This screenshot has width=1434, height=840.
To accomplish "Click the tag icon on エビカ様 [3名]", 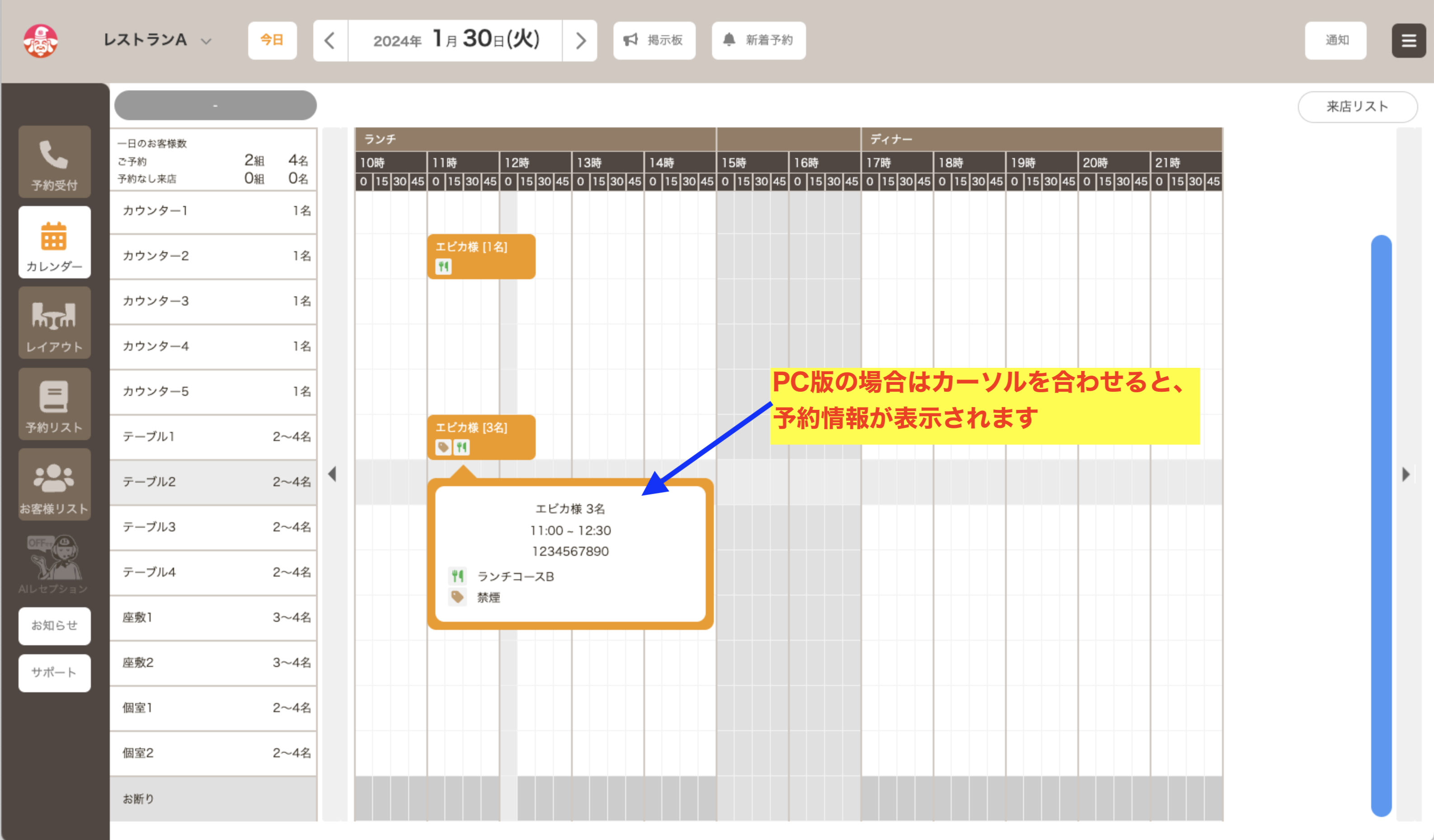I will tap(443, 447).
